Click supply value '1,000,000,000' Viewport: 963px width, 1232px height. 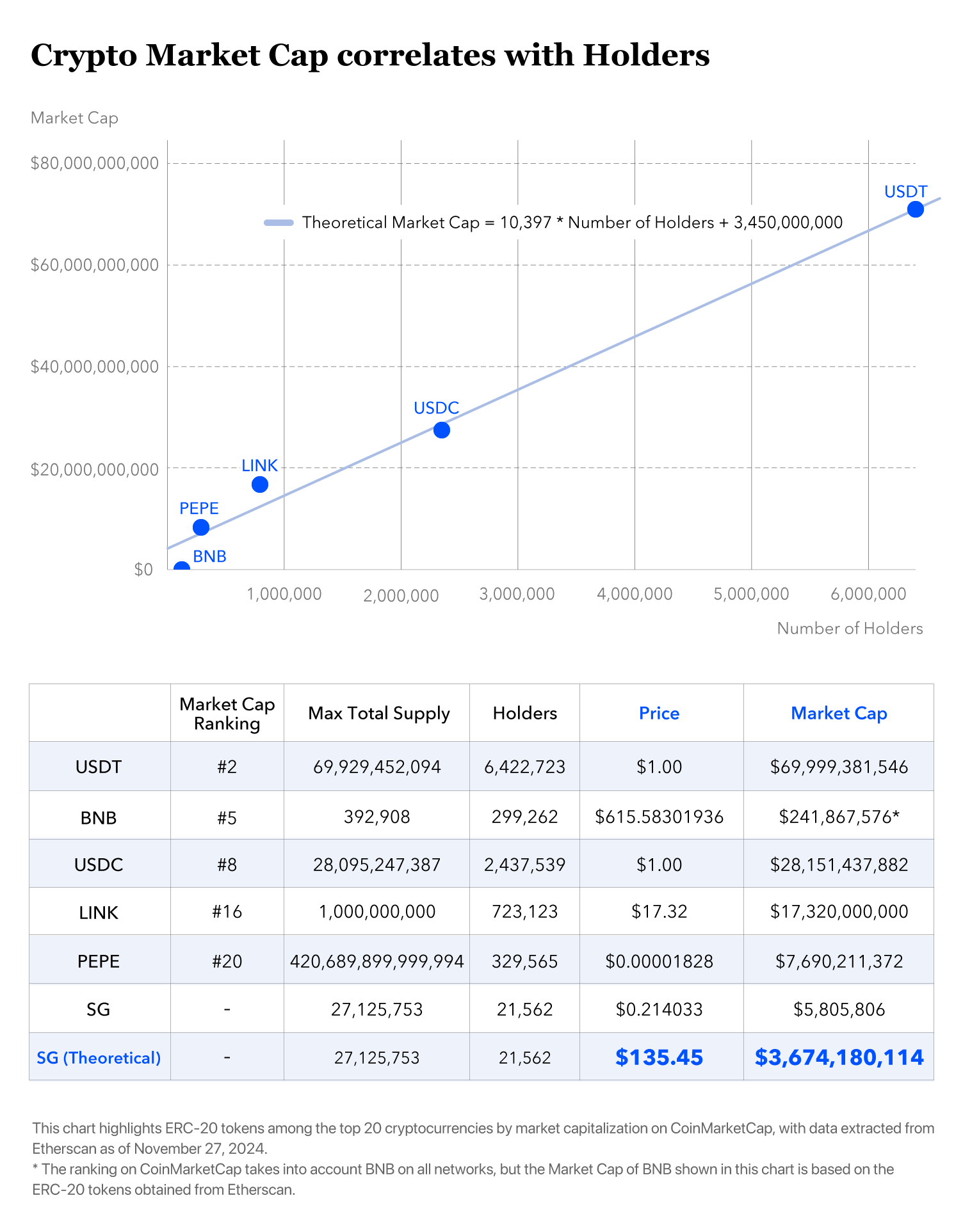pyautogui.click(x=377, y=912)
